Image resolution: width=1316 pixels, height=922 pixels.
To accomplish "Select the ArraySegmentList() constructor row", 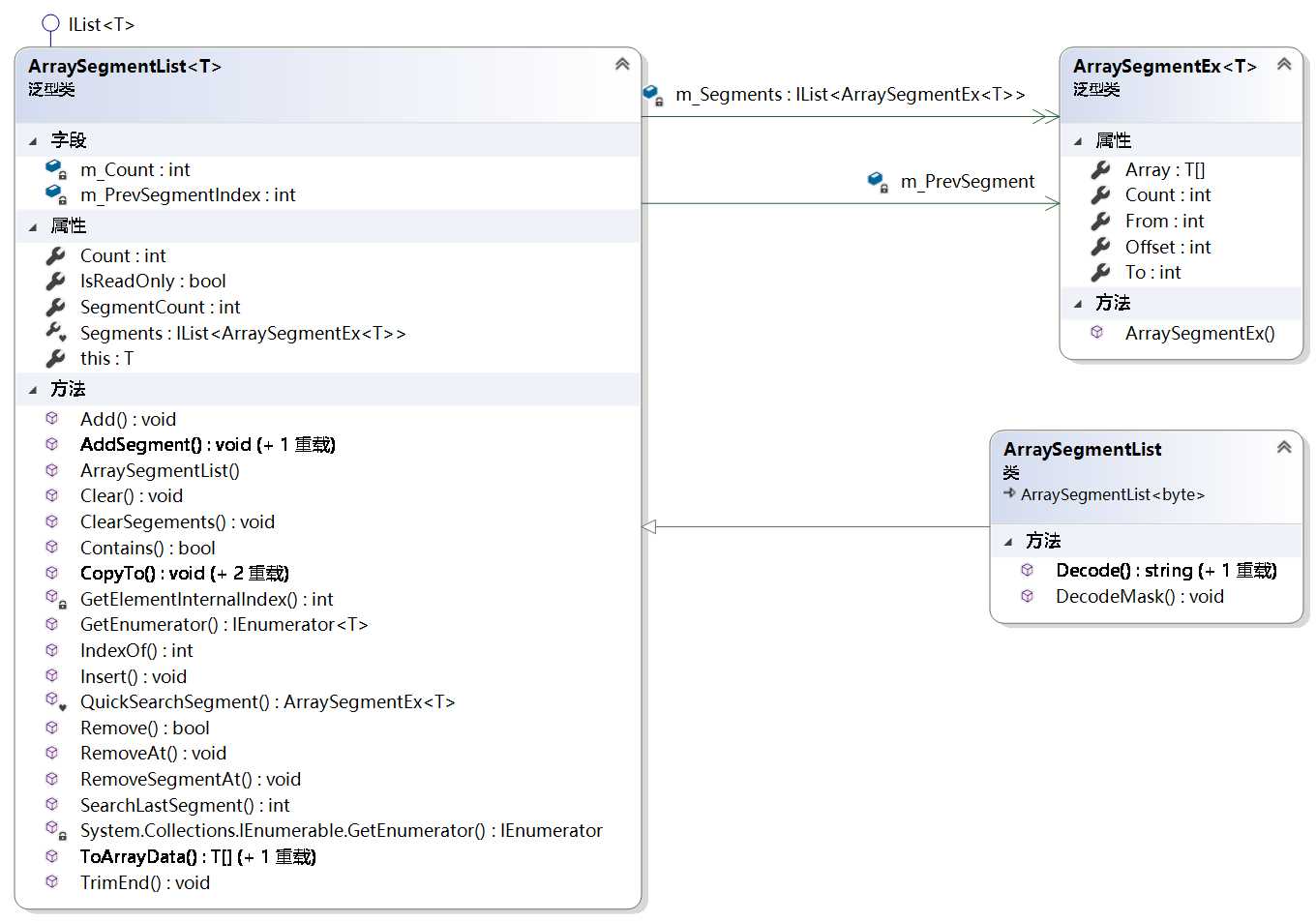I will [160, 470].
